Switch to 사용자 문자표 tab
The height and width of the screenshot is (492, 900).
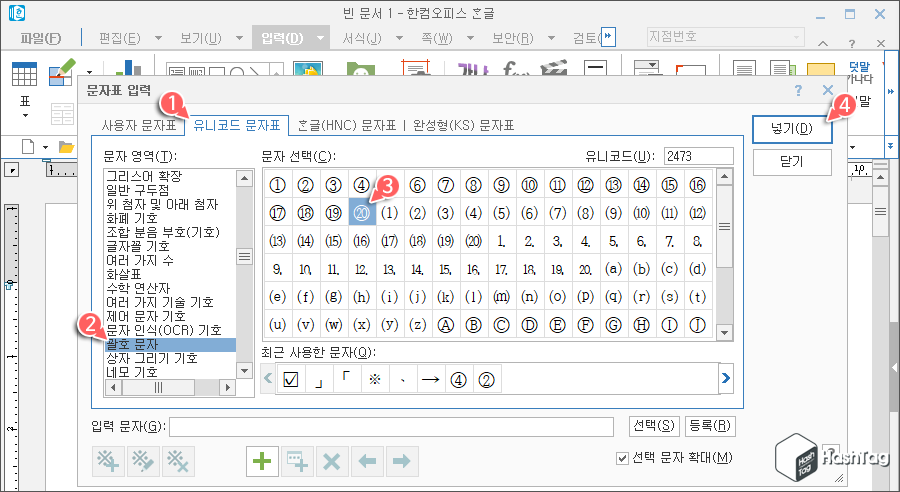coord(138,125)
